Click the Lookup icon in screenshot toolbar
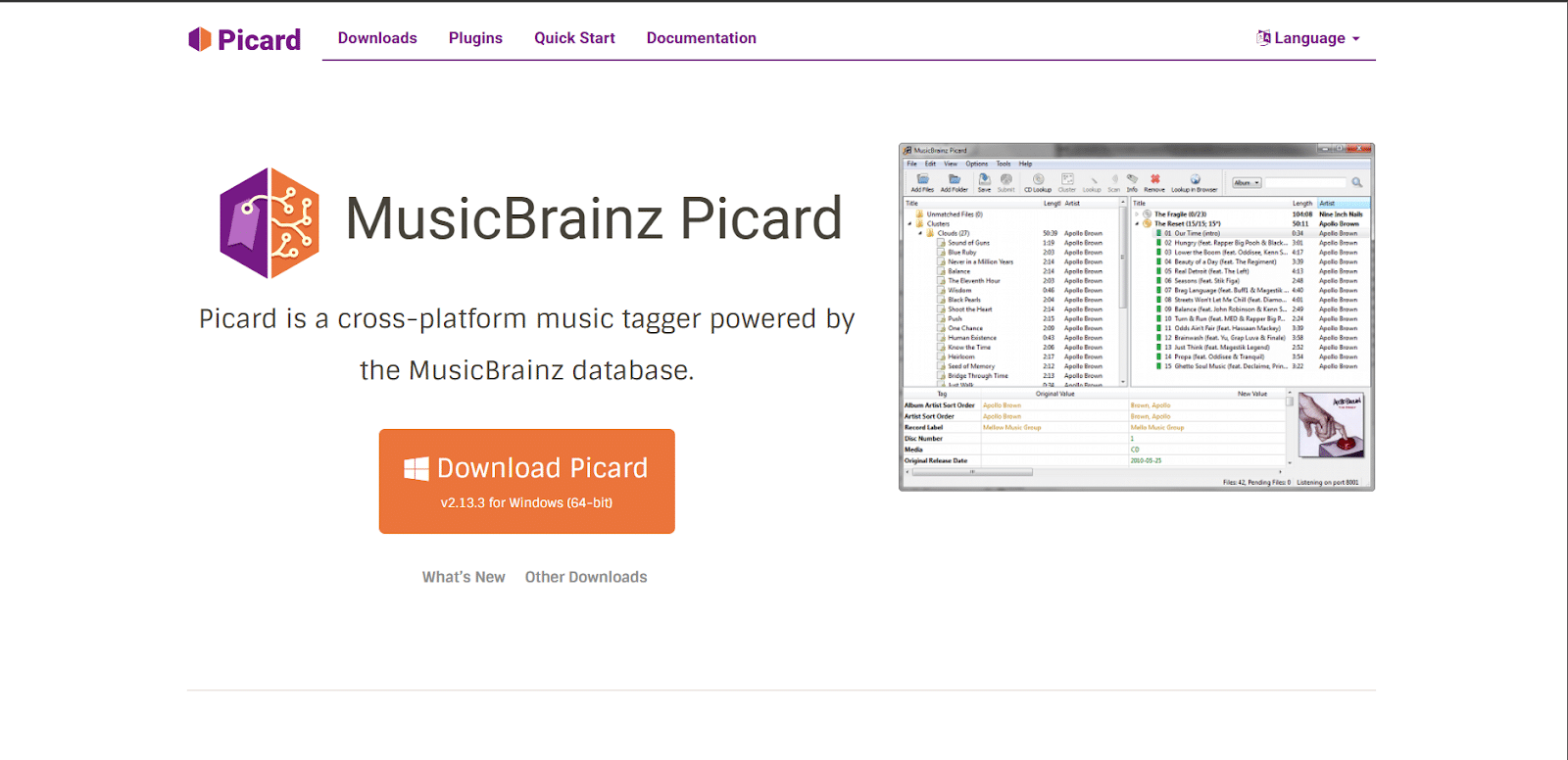The width and height of the screenshot is (1568, 760). pyautogui.click(x=1092, y=182)
